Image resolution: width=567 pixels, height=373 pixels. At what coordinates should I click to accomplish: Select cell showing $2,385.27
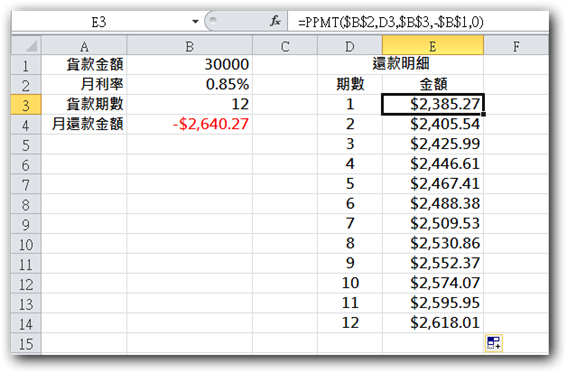433,105
